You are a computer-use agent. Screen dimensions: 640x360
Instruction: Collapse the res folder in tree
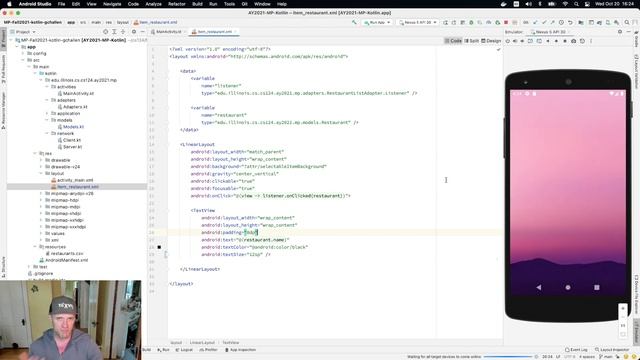pyautogui.click(x=35, y=153)
